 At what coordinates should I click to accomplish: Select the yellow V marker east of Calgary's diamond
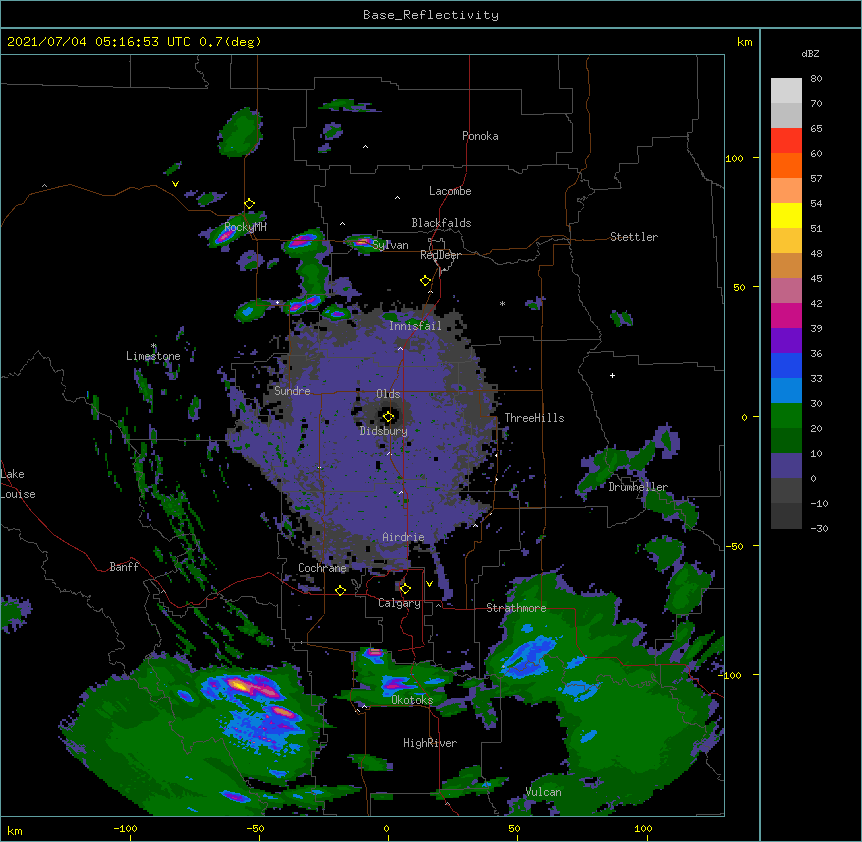tap(429, 584)
